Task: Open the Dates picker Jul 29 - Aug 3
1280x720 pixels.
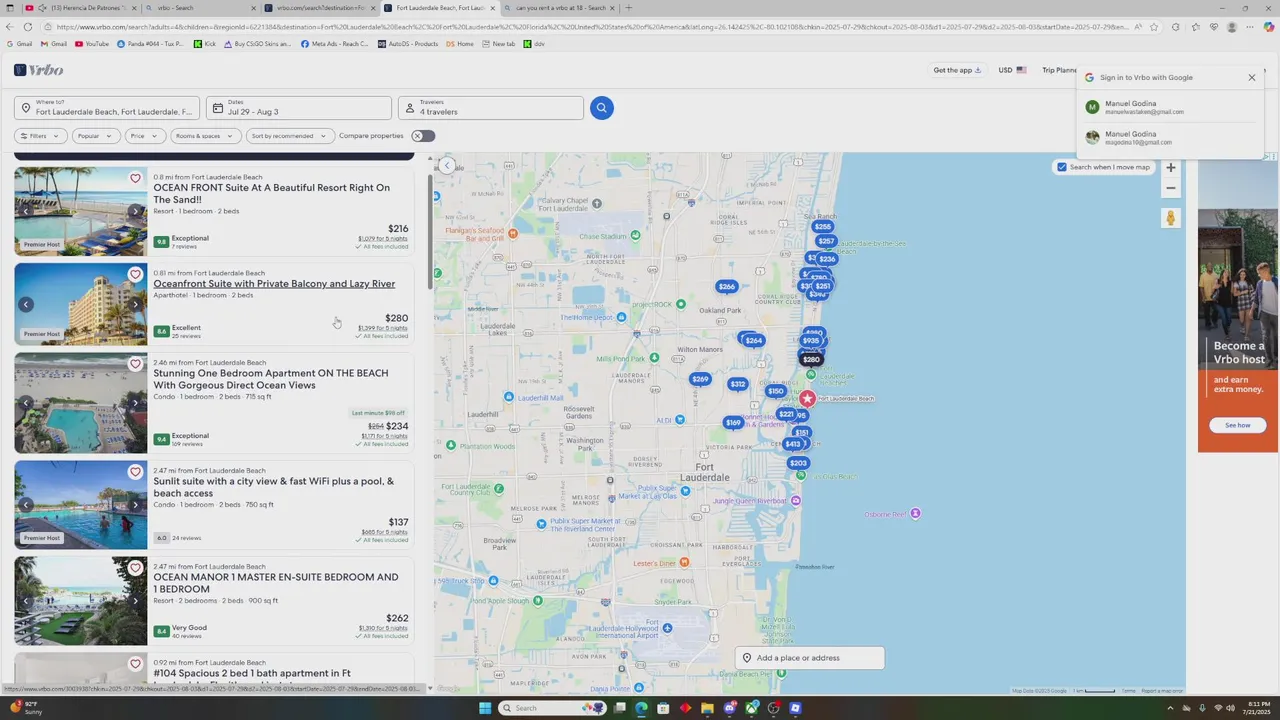Action: (x=299, y=108)
